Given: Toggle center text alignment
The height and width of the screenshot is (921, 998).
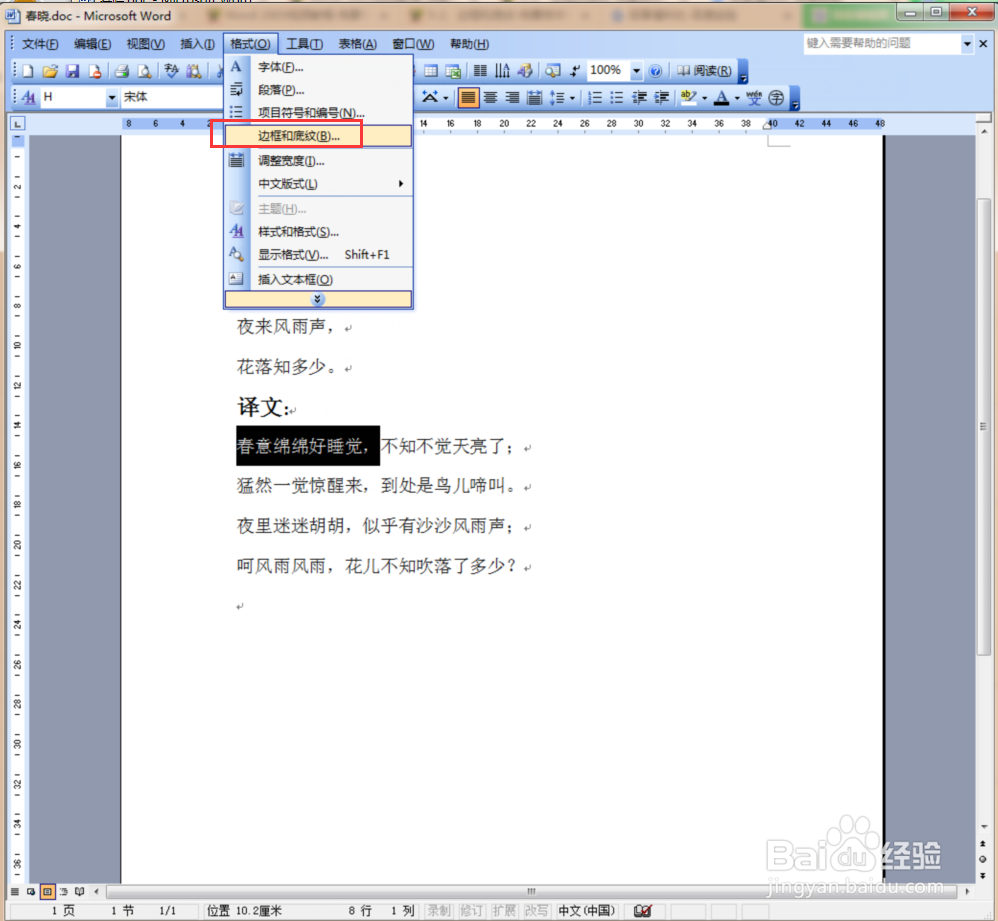Looking at the screenshot, I should coord(490,98).
